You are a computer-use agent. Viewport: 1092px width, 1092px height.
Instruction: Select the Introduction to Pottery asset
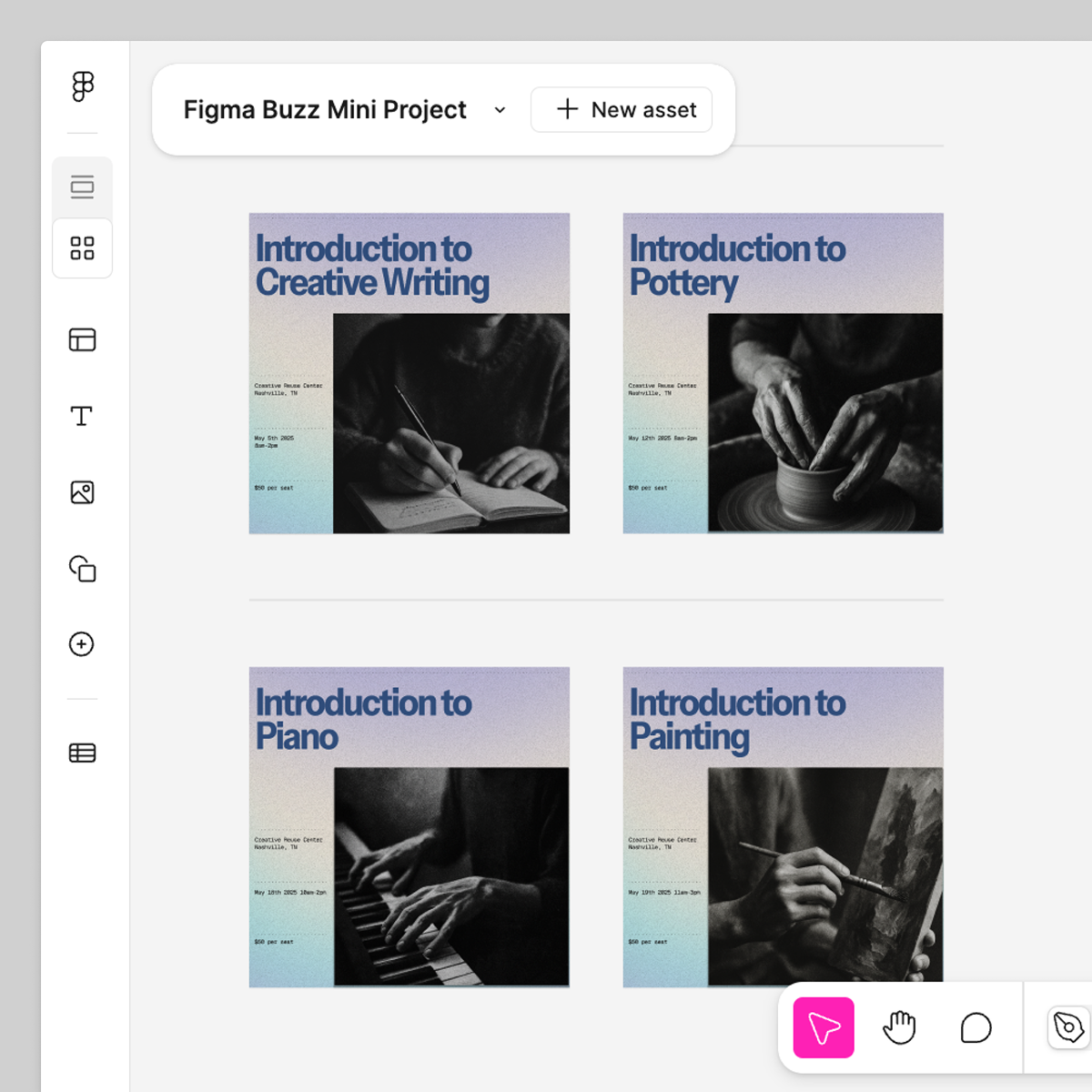(784, 373)
